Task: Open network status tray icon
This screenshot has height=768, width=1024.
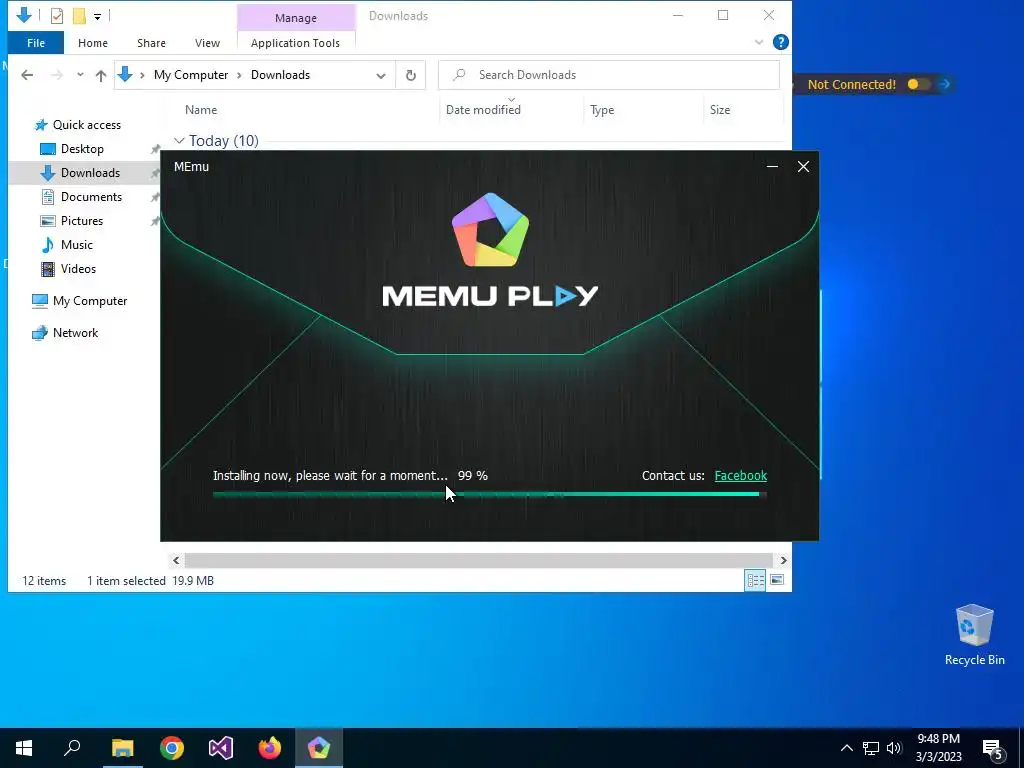Action: click(871, 748)
